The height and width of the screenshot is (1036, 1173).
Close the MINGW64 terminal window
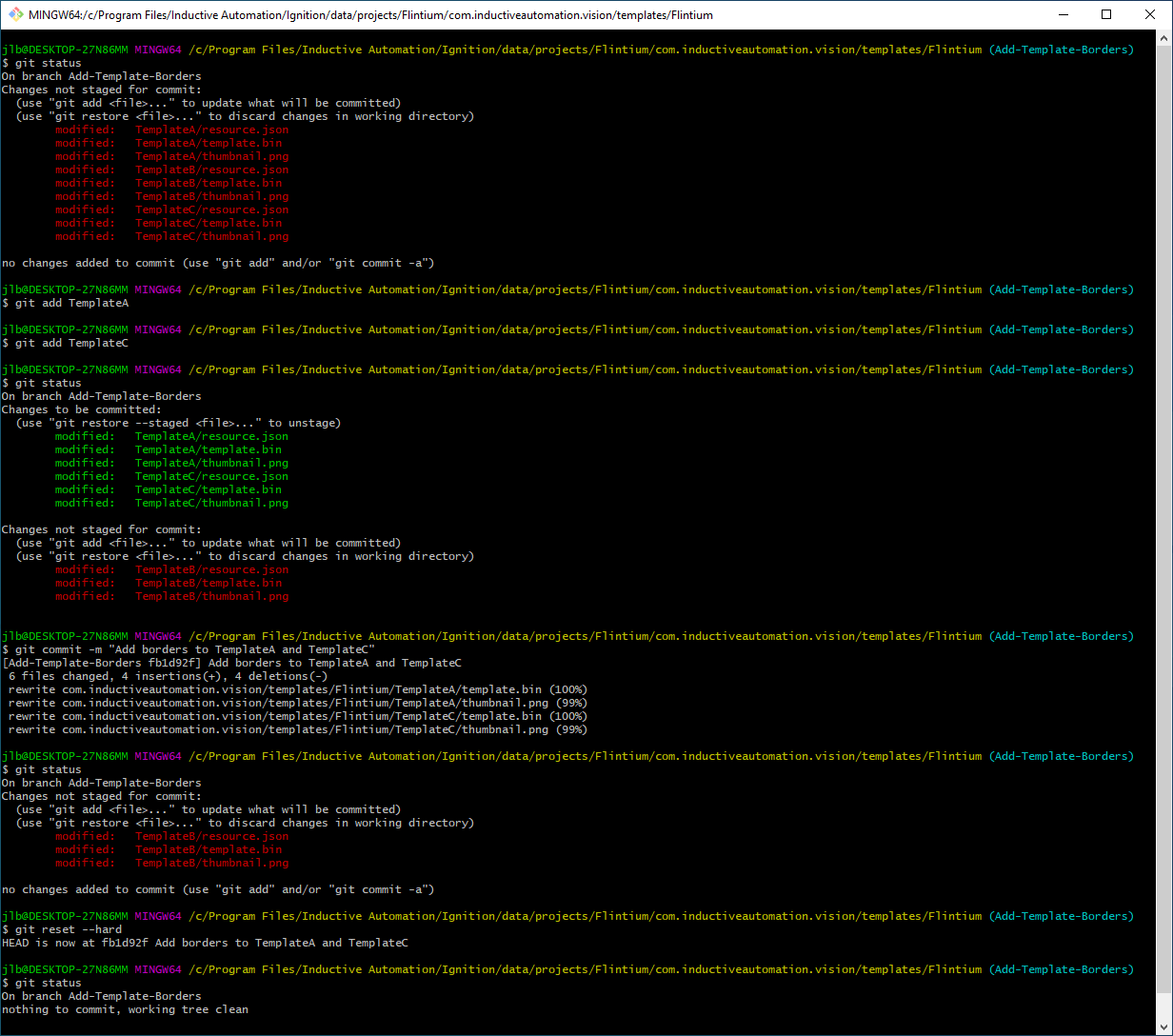point(1150,14)
